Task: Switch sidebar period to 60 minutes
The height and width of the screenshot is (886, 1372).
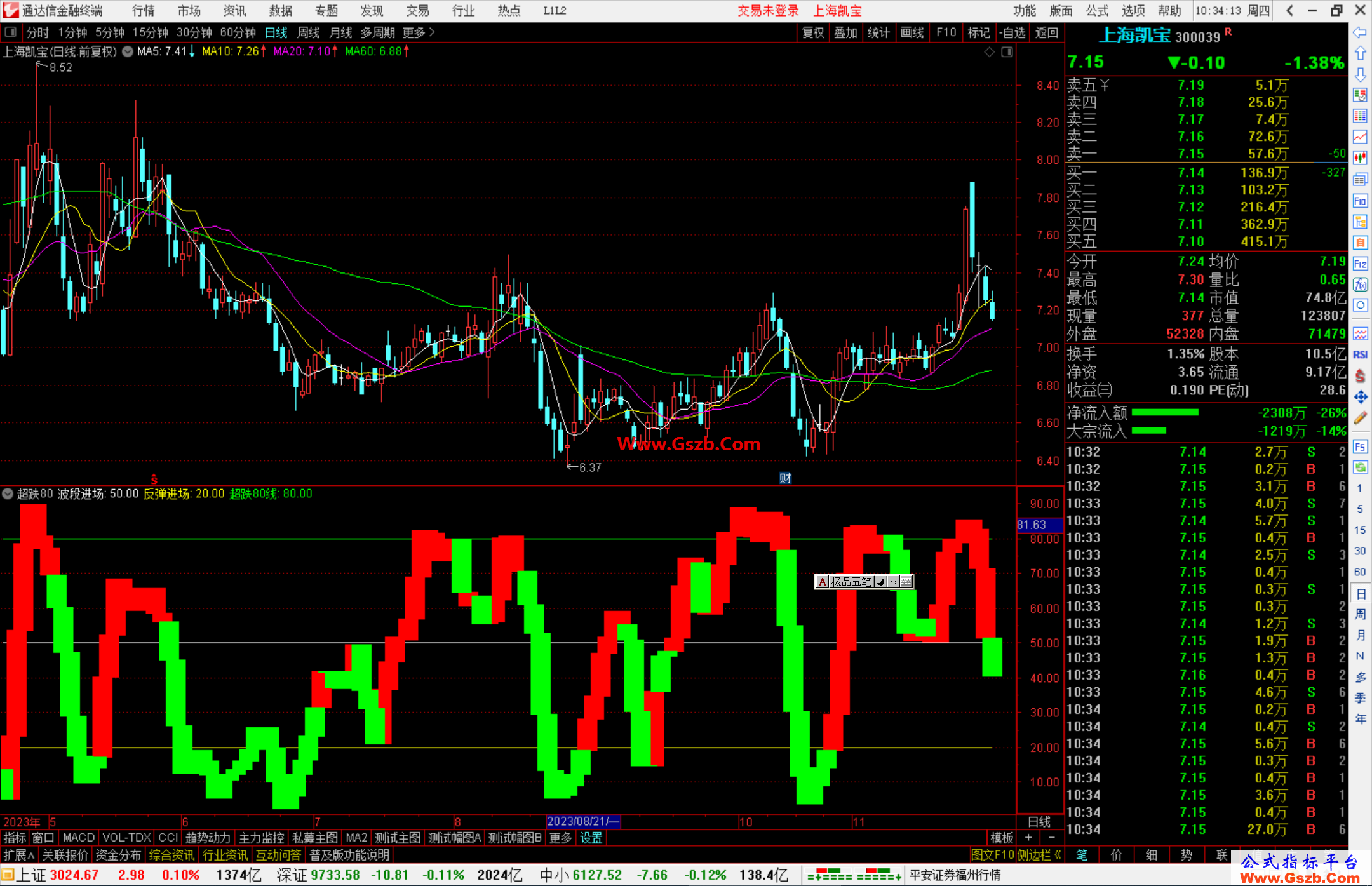Action: 1360,572
